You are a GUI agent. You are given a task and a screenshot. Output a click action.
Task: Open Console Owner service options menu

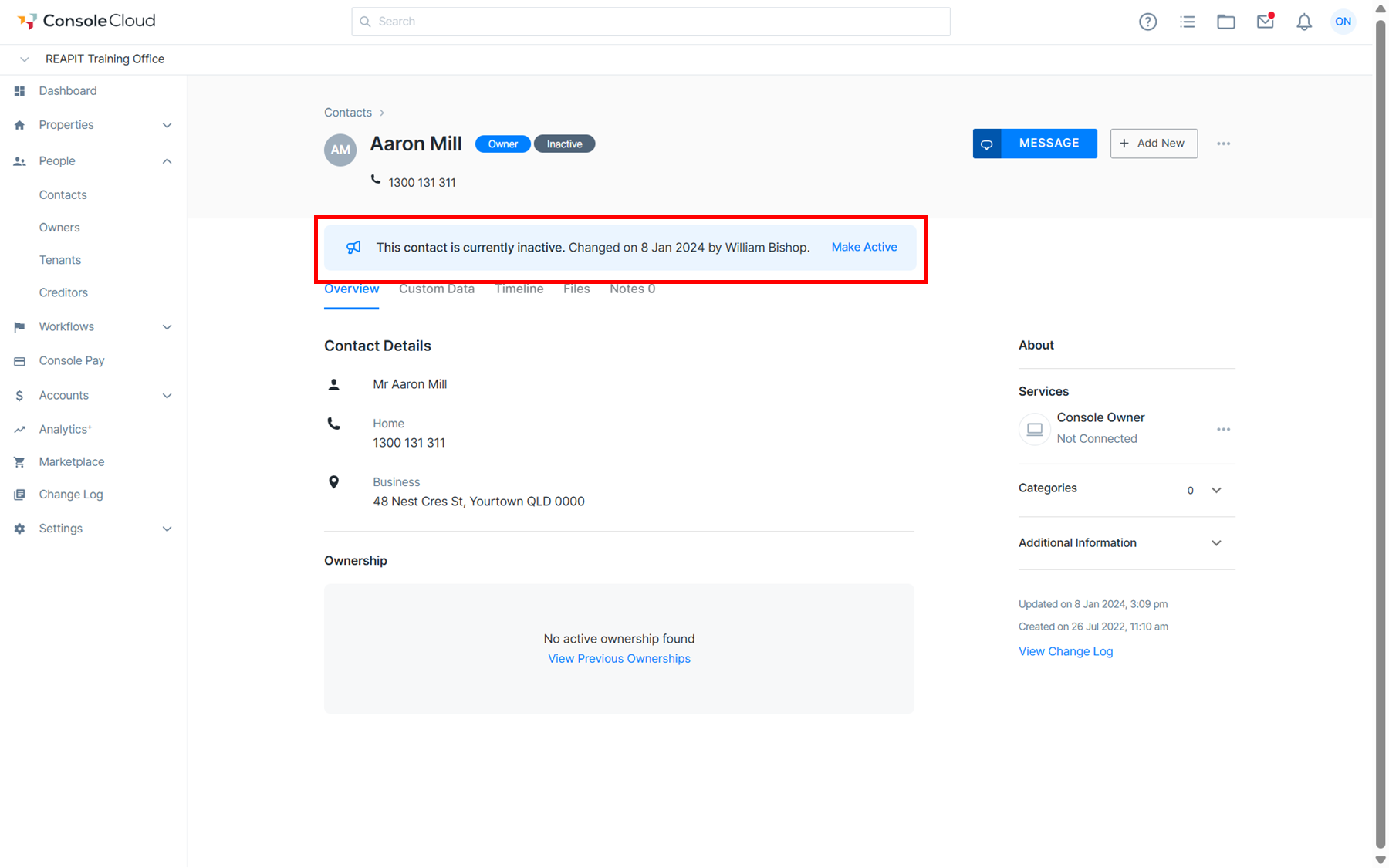coord(1223,429)
